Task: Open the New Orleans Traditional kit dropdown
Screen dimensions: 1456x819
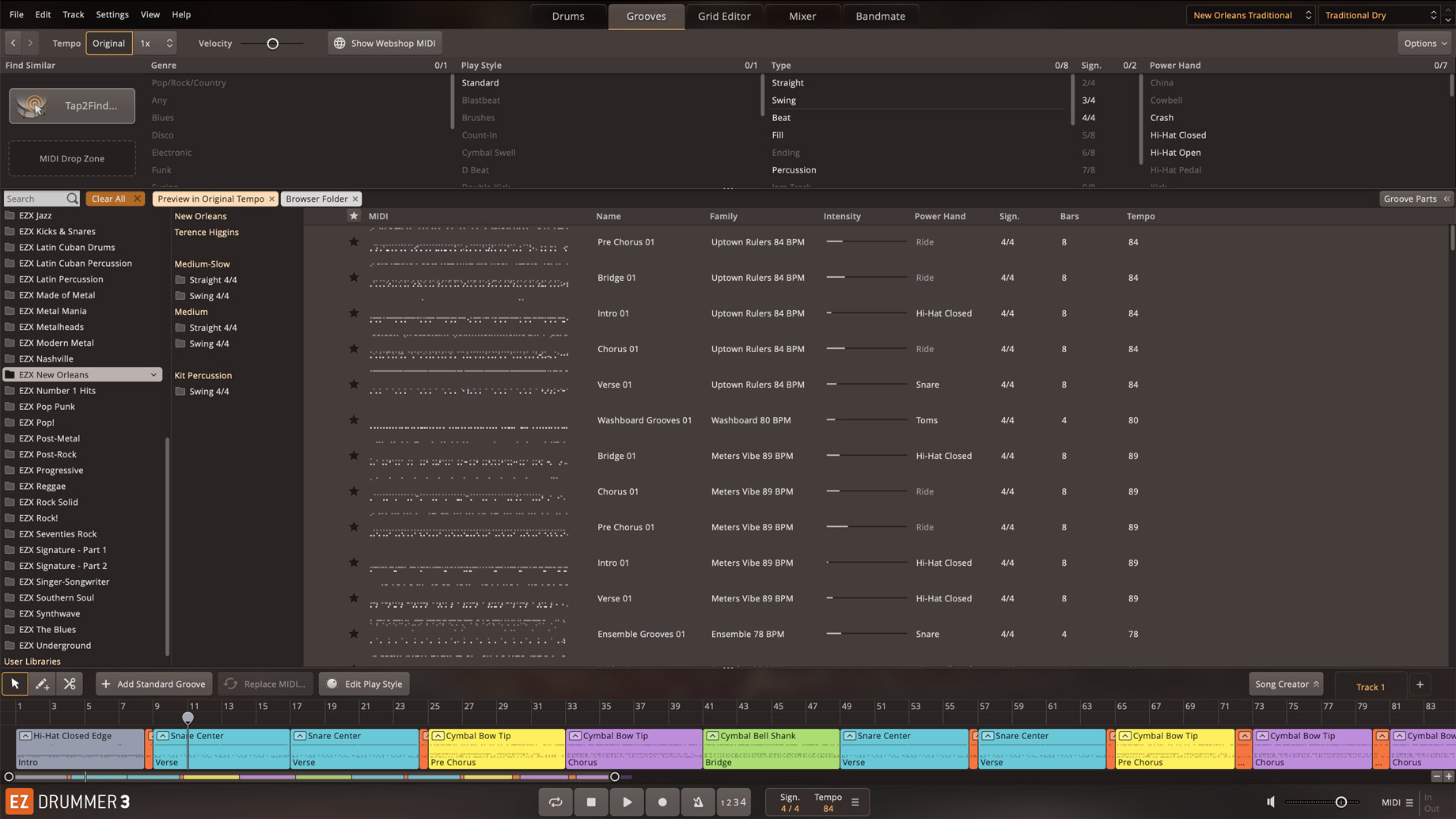Action: pos(1251,15)
